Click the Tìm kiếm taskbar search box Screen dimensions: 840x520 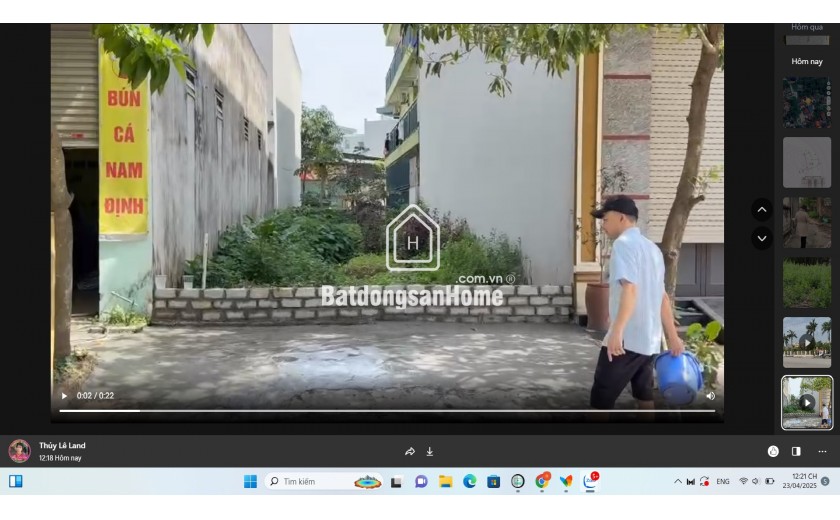point(324,481)
